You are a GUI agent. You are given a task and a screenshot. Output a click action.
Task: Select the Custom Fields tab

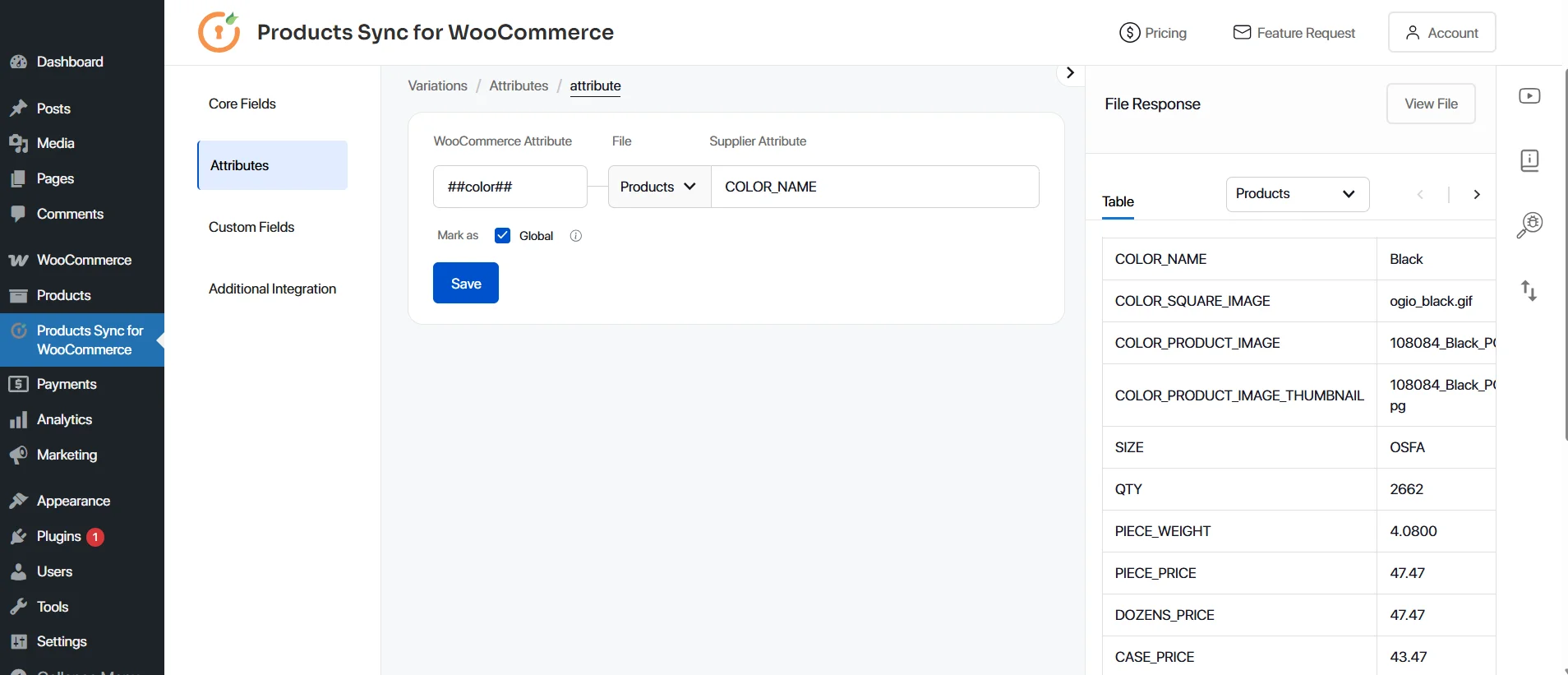(x=251, y=227)
